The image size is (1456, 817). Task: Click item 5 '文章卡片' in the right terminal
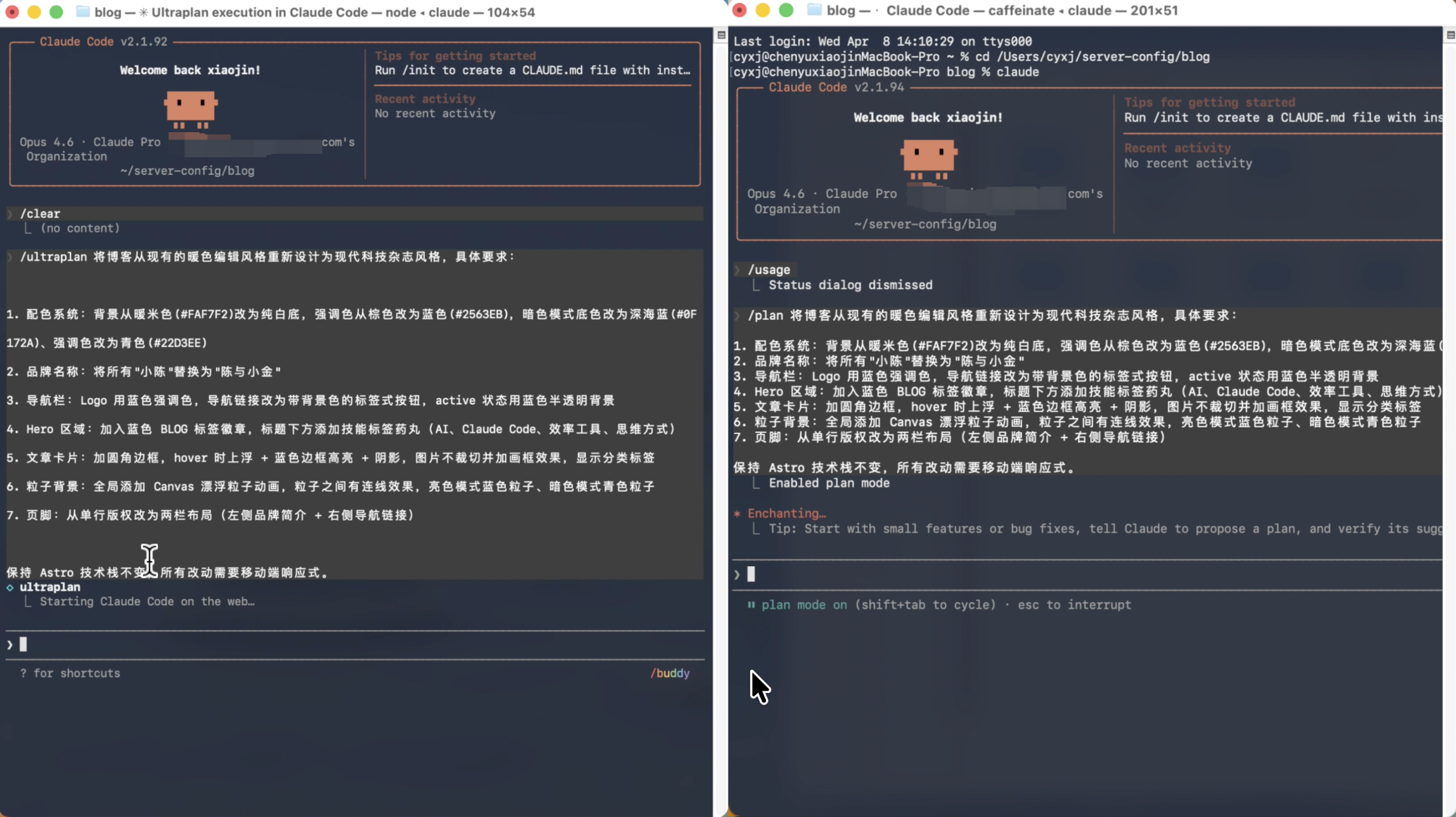tap(1077, 407)
